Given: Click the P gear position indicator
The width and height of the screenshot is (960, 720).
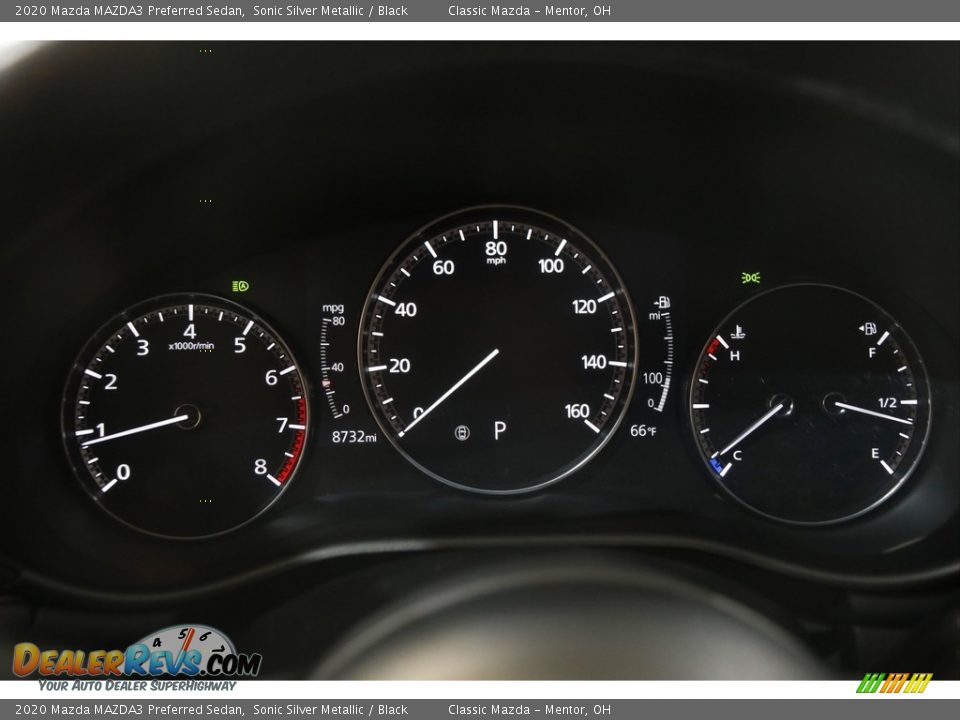Looking at the screenshot, I should (x=499, y=431).
